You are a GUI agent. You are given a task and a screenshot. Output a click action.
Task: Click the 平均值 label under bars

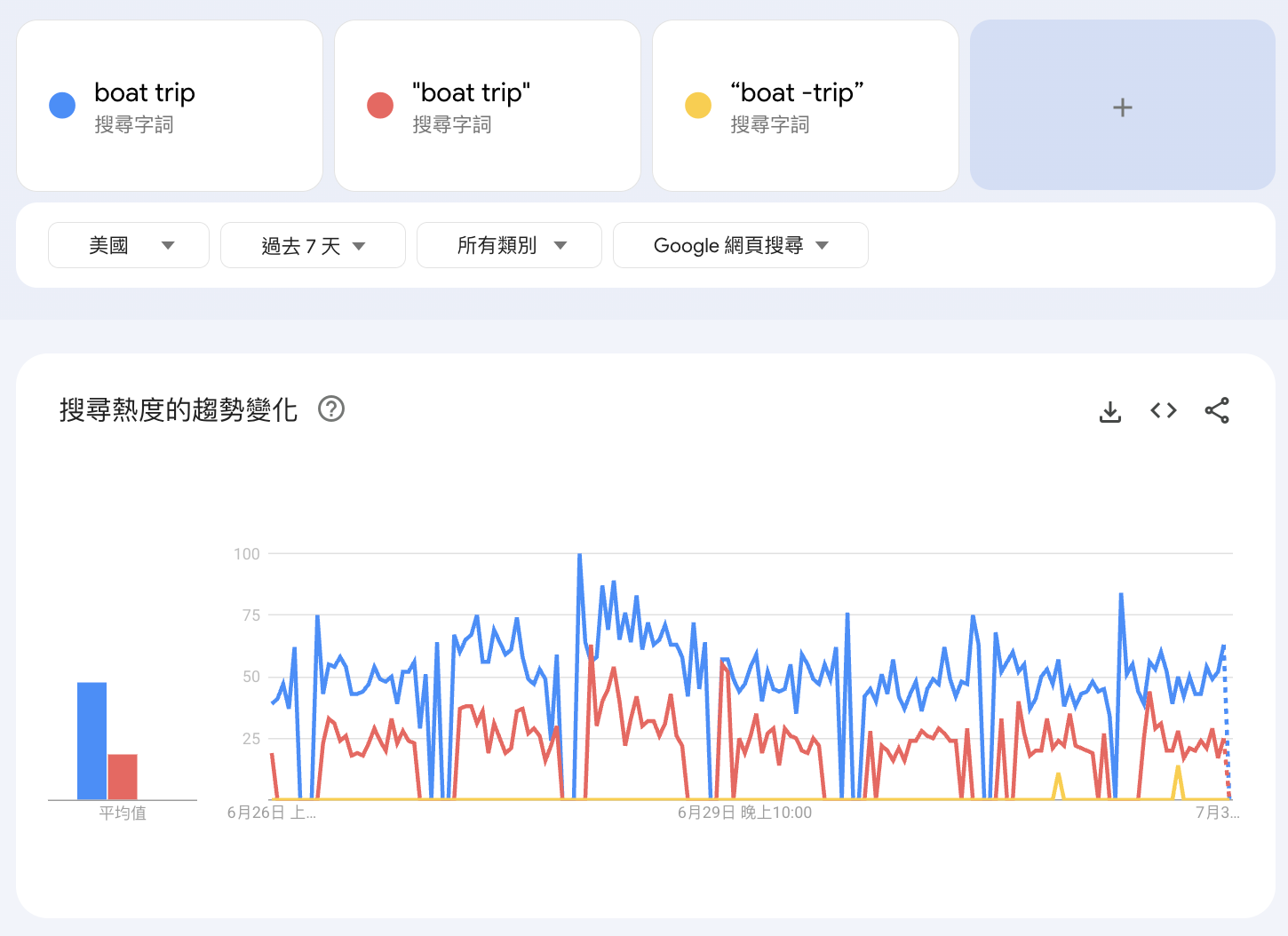[123, 813]
